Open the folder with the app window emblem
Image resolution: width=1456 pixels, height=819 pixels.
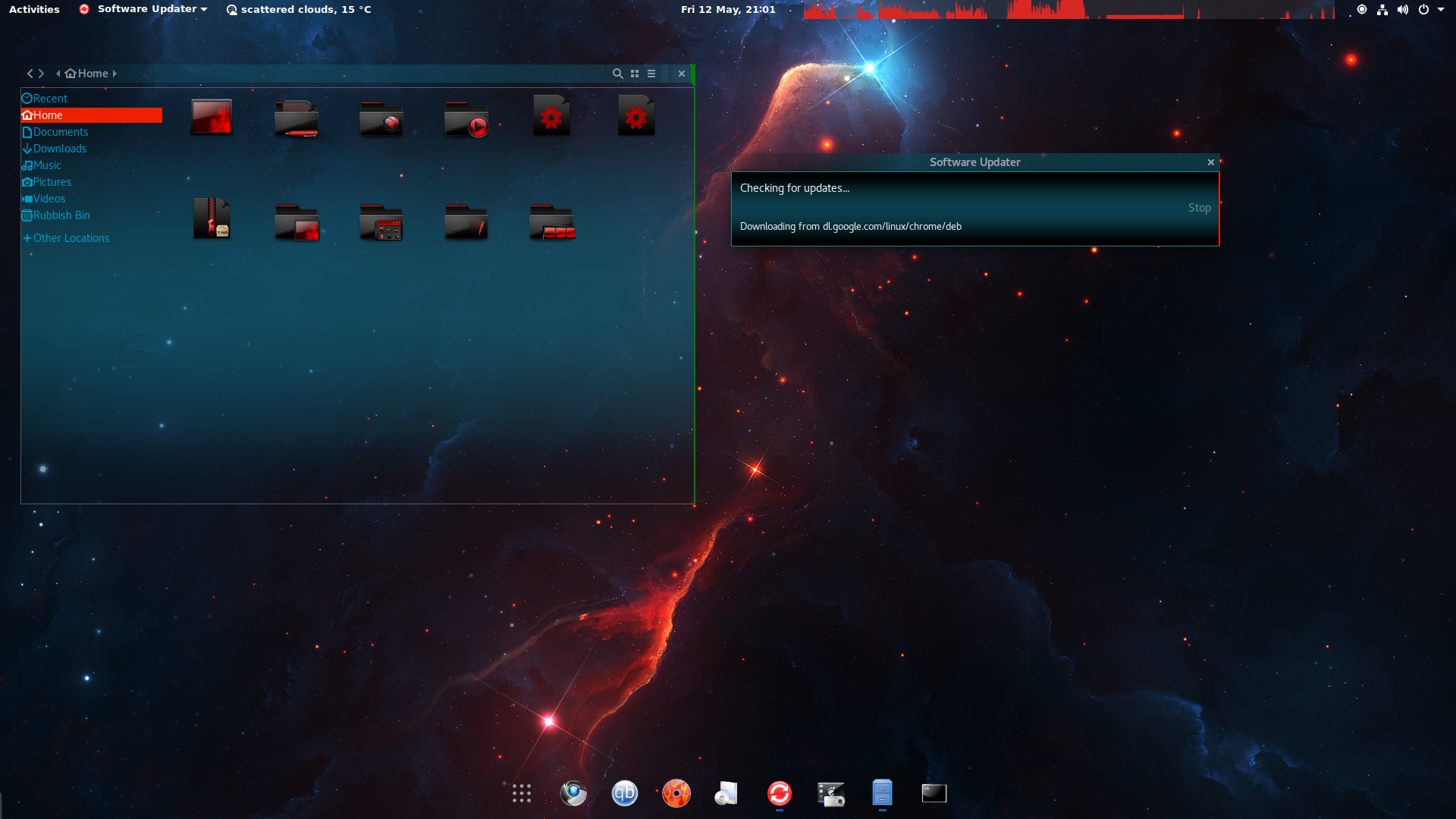click(381, 221)
